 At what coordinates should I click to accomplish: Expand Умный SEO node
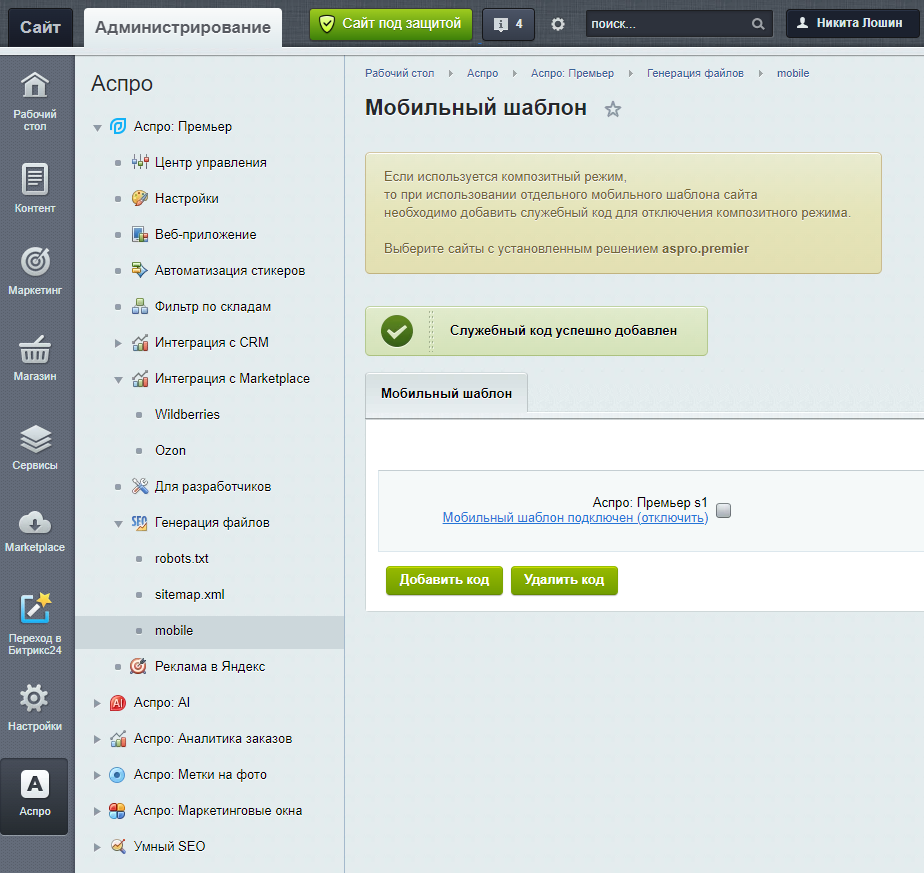click(97, 846)
